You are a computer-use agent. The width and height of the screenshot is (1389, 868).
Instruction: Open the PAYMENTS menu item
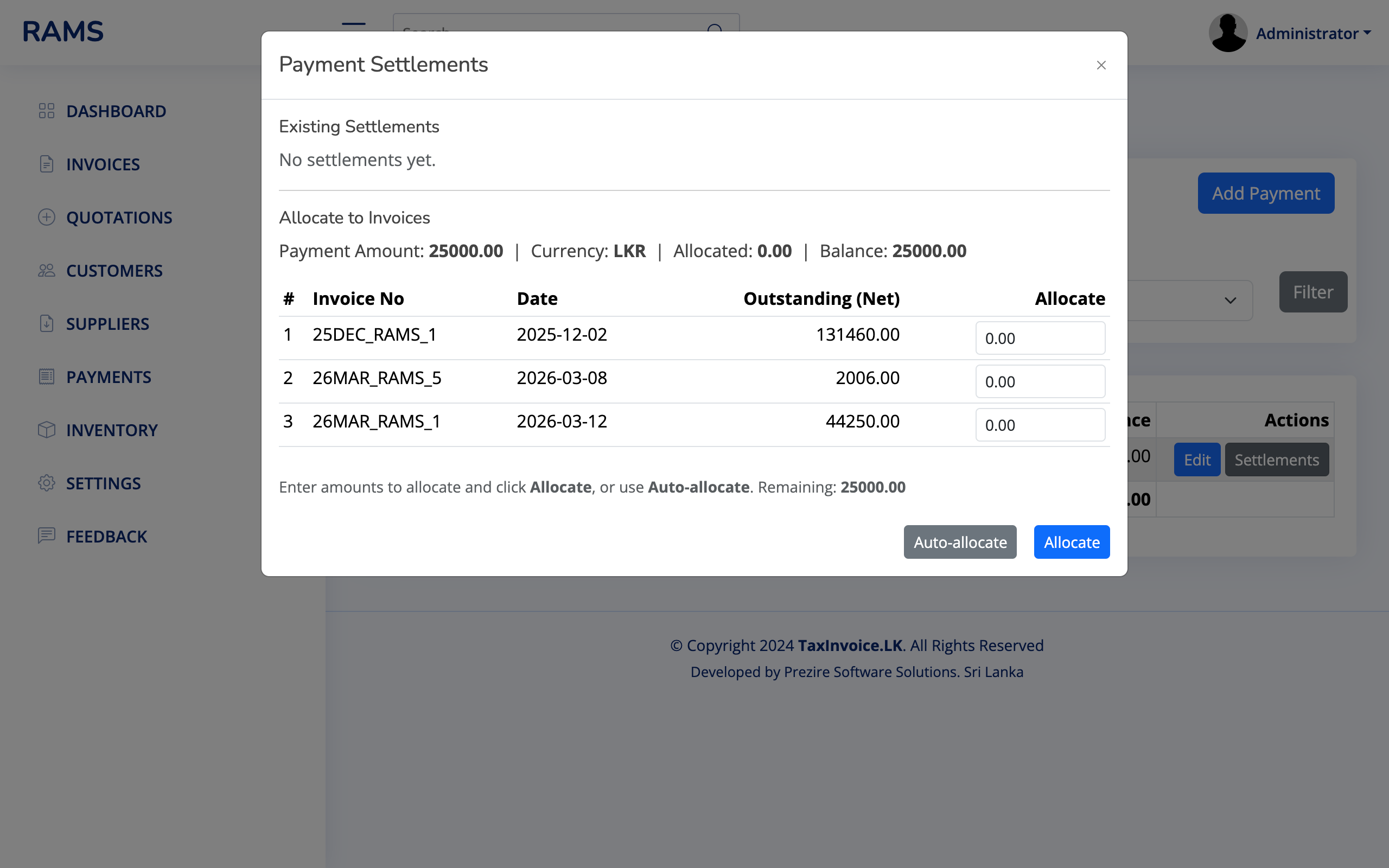coord(109,376)
